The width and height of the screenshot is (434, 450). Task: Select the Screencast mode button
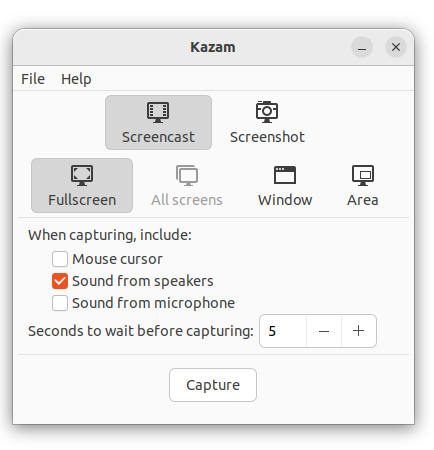[158, 122]
